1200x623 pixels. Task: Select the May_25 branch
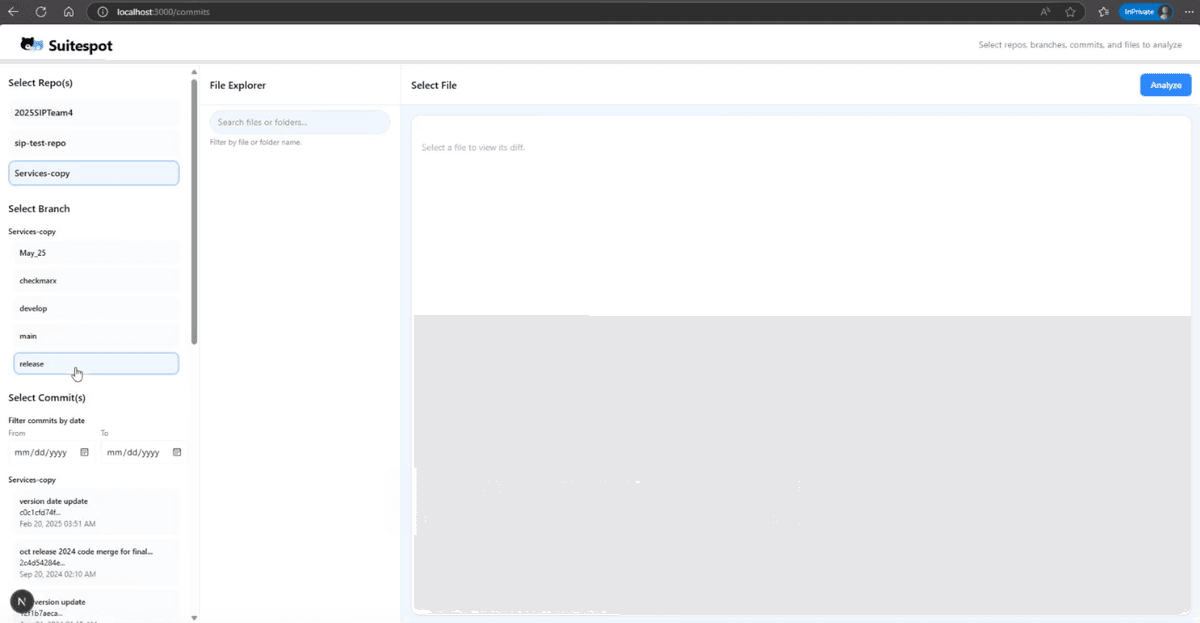pos(96,252)
